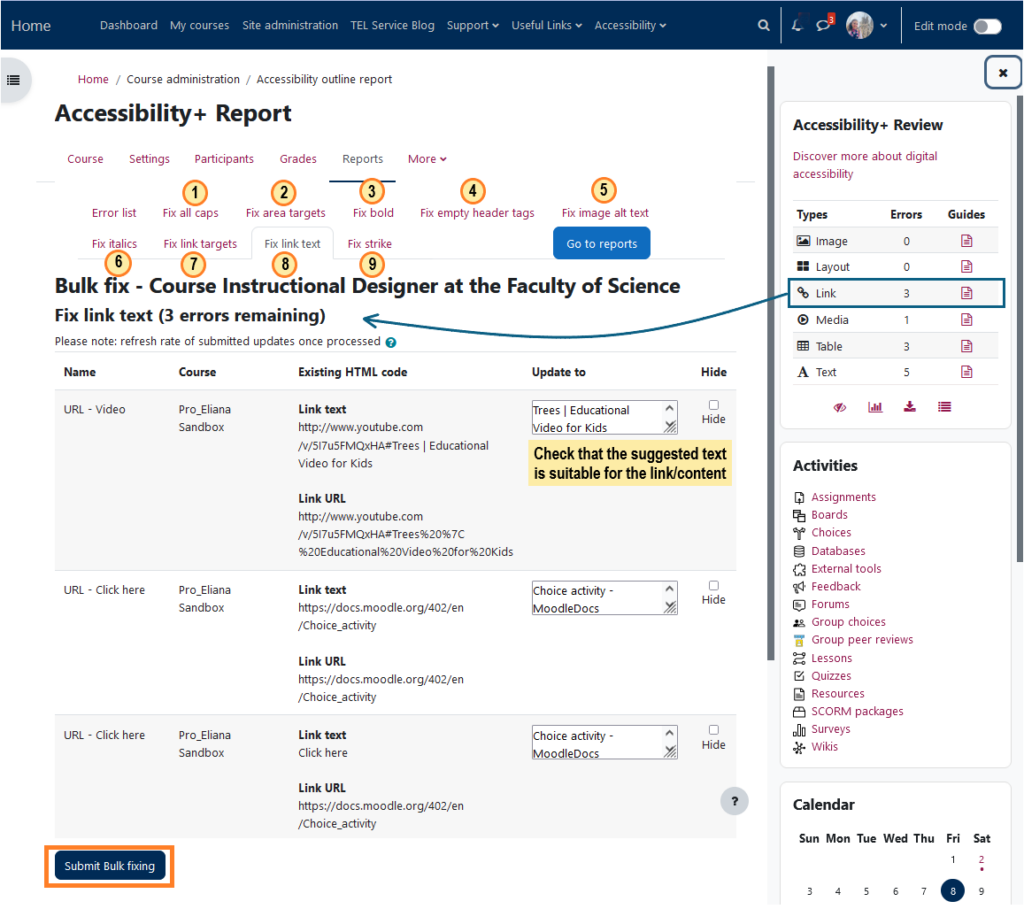Expand the More menu in course navigation
1024x909 pixels.
[x=427, y=159]
